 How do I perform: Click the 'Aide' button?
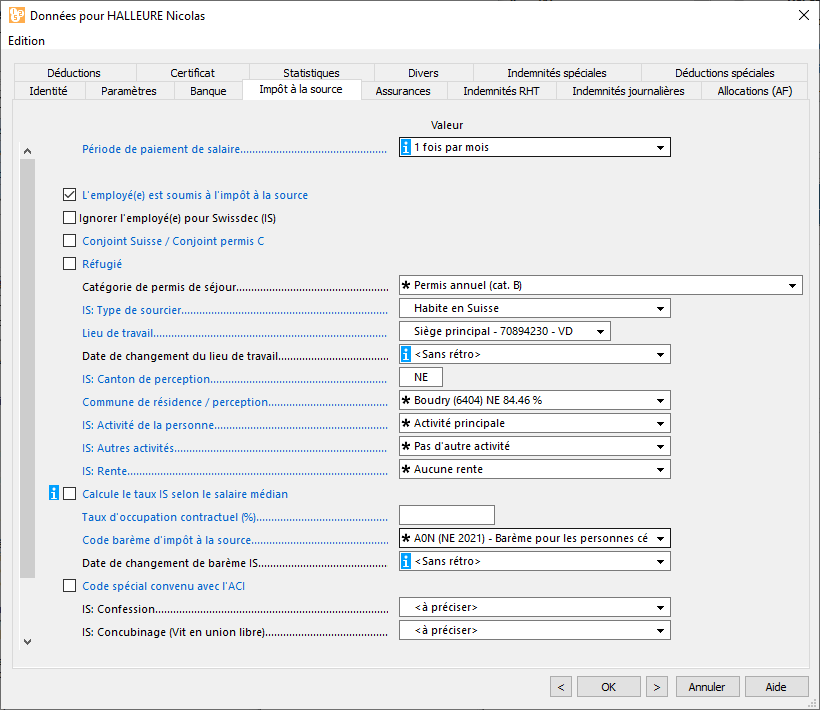pyautogui.click(x=776, y=686)
